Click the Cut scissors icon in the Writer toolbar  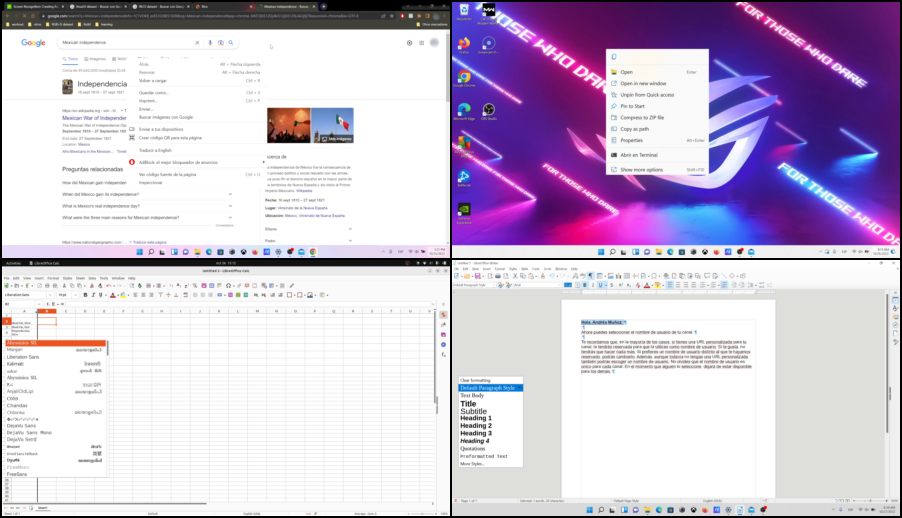(515, 276)
